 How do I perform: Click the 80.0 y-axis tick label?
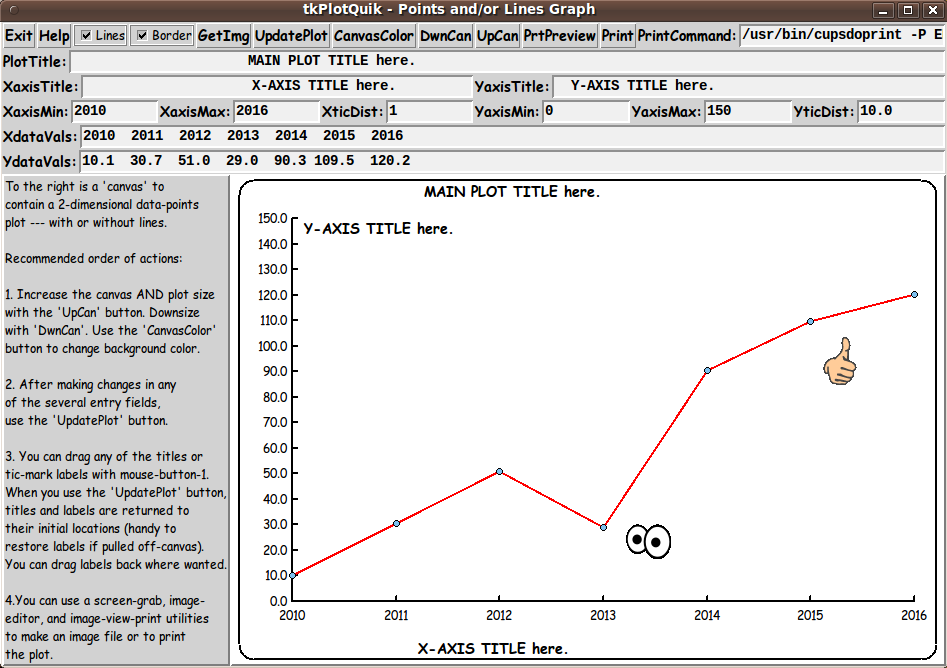(x=275, y=397)
